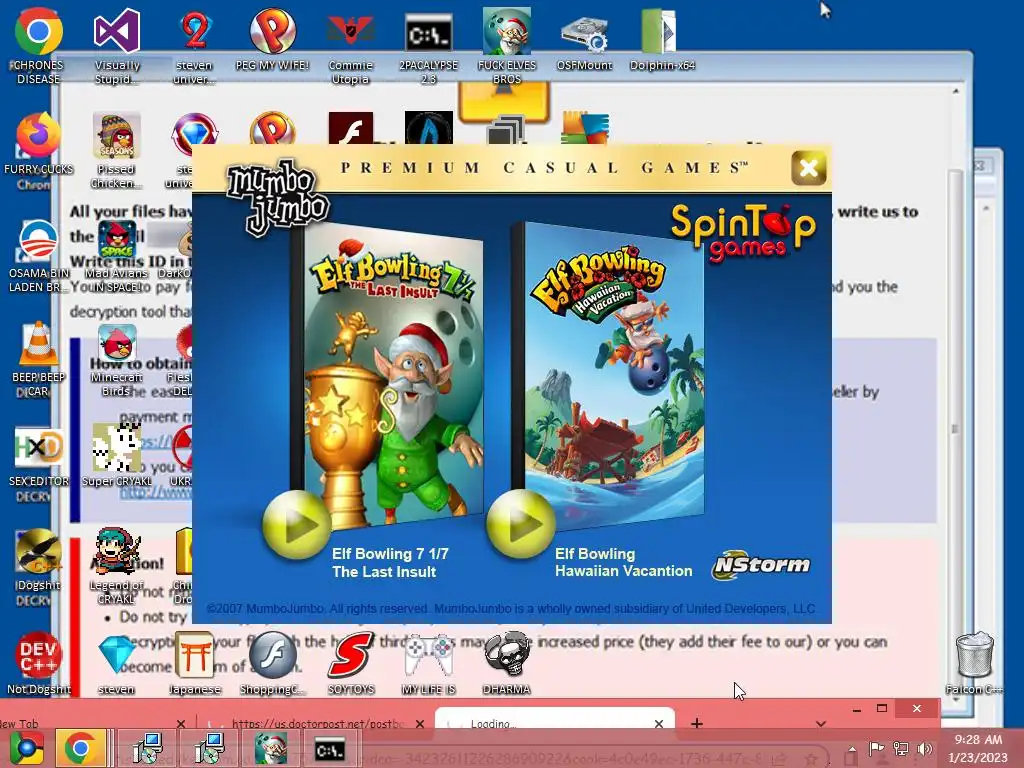Open MY LIFE IS game controller icon
Screen dimensions: 1024x768
[x=428, y=663]
